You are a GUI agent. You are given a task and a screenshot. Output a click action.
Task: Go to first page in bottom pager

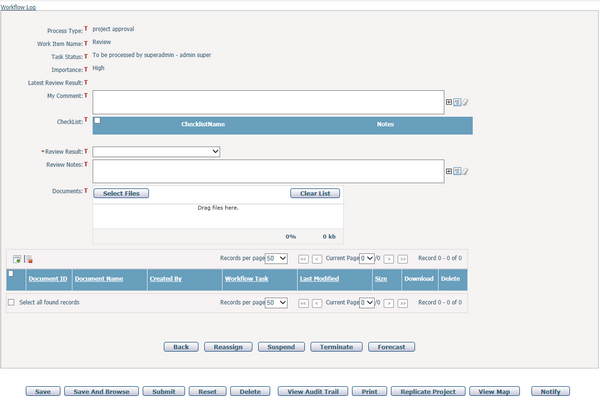click(303, 303)
